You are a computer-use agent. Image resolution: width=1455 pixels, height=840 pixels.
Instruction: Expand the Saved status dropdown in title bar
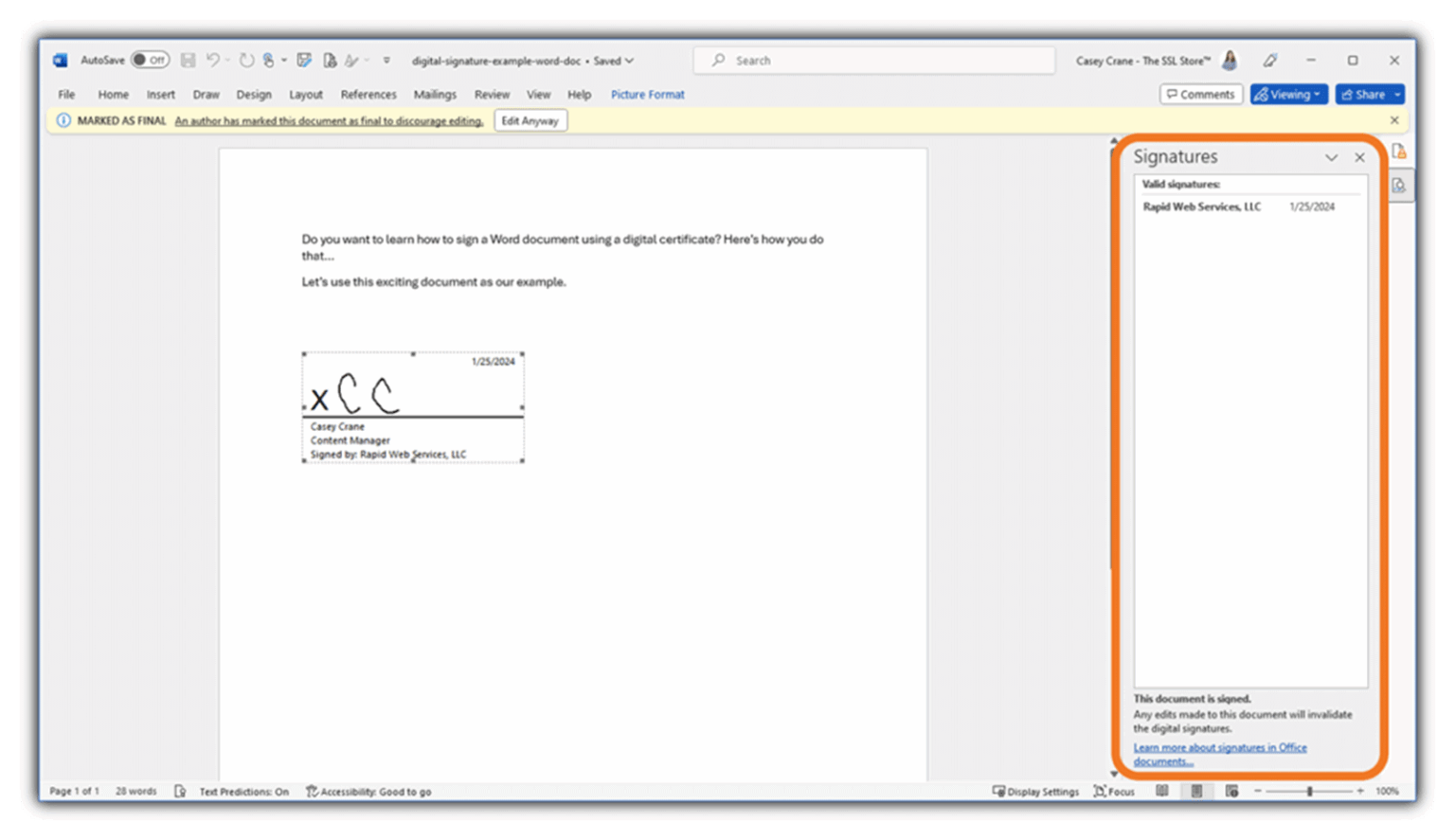pos(628,60)
